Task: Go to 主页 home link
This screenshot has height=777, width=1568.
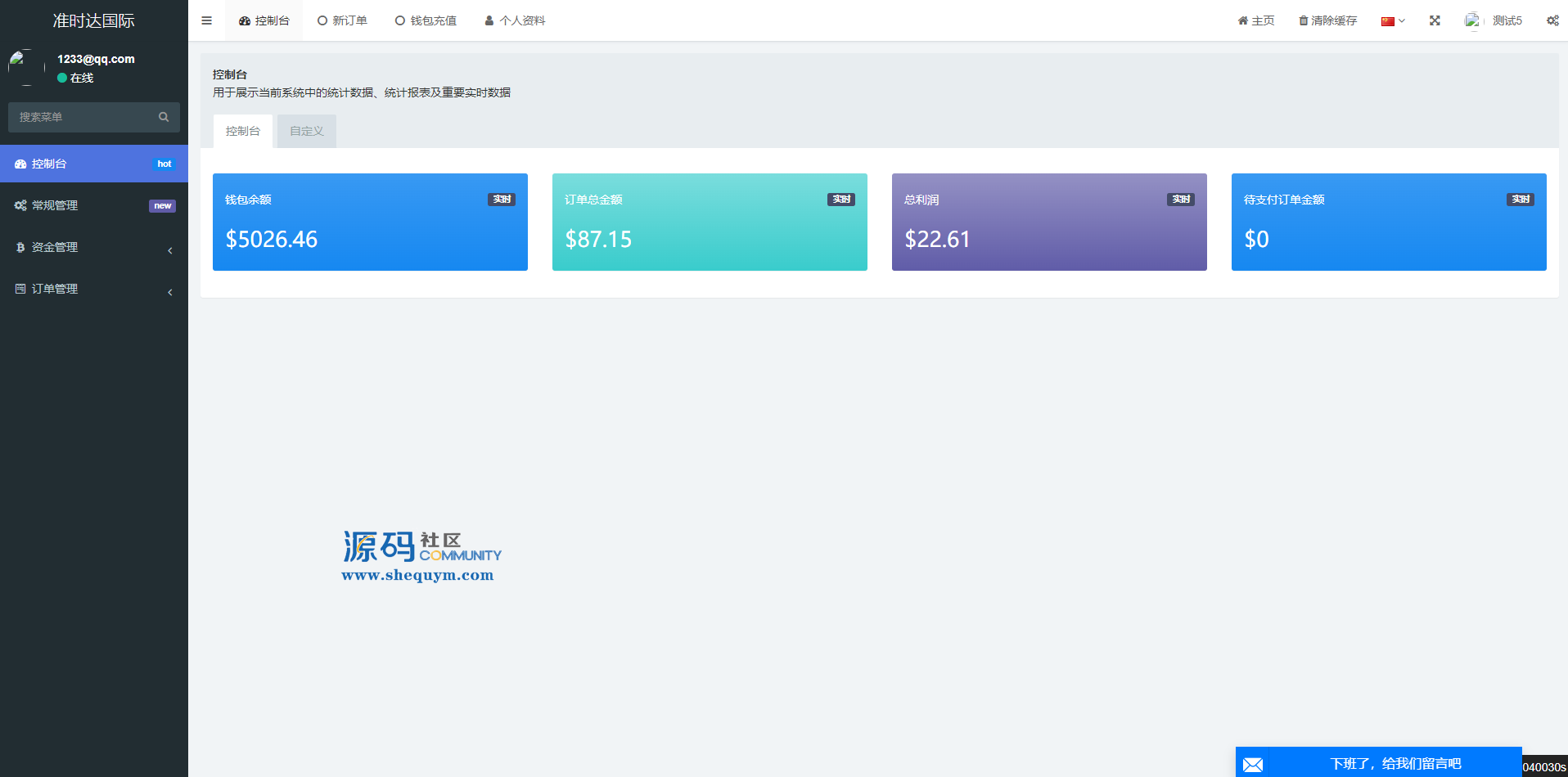Action: (1256, 20)
